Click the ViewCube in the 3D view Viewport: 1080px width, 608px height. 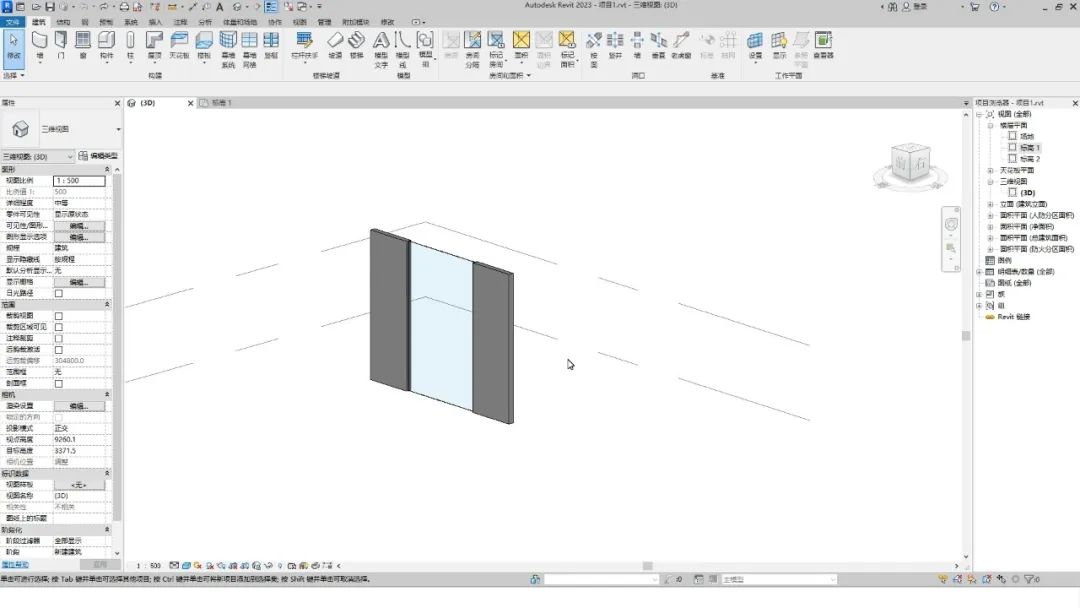pos(910,164)
